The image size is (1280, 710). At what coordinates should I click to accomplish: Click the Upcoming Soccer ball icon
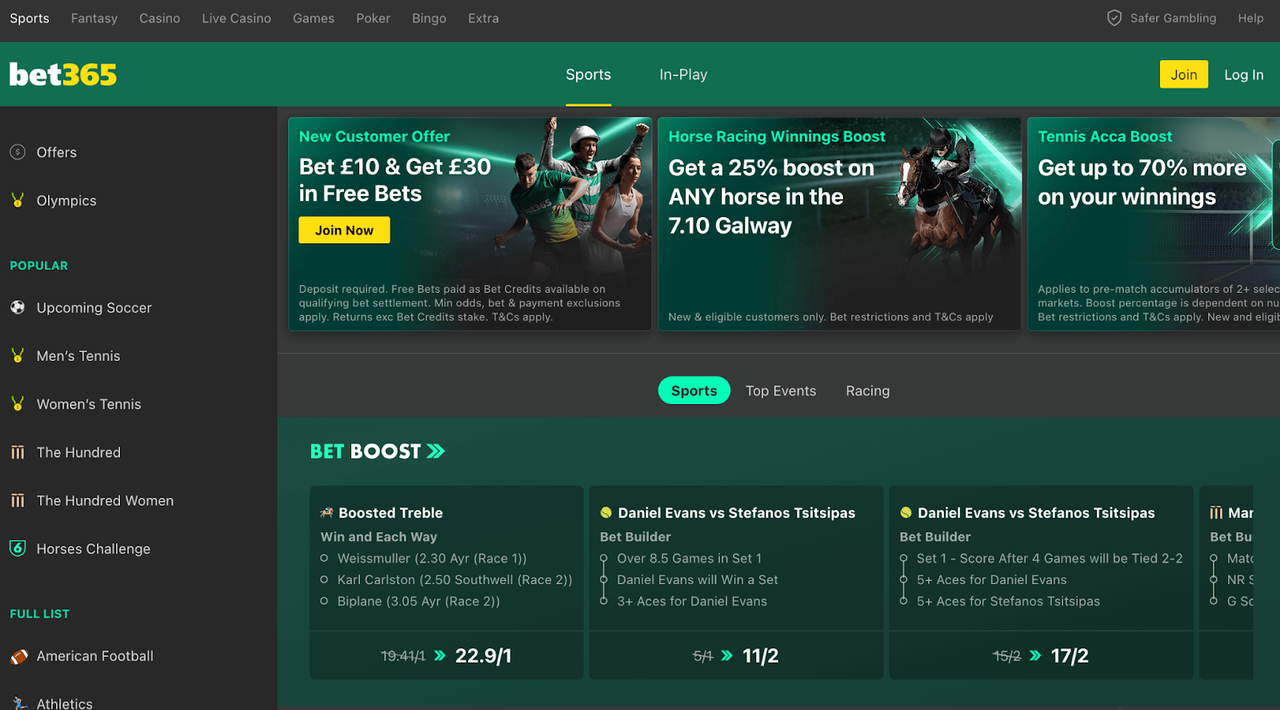pyautogui.click(x=17, y=307)
